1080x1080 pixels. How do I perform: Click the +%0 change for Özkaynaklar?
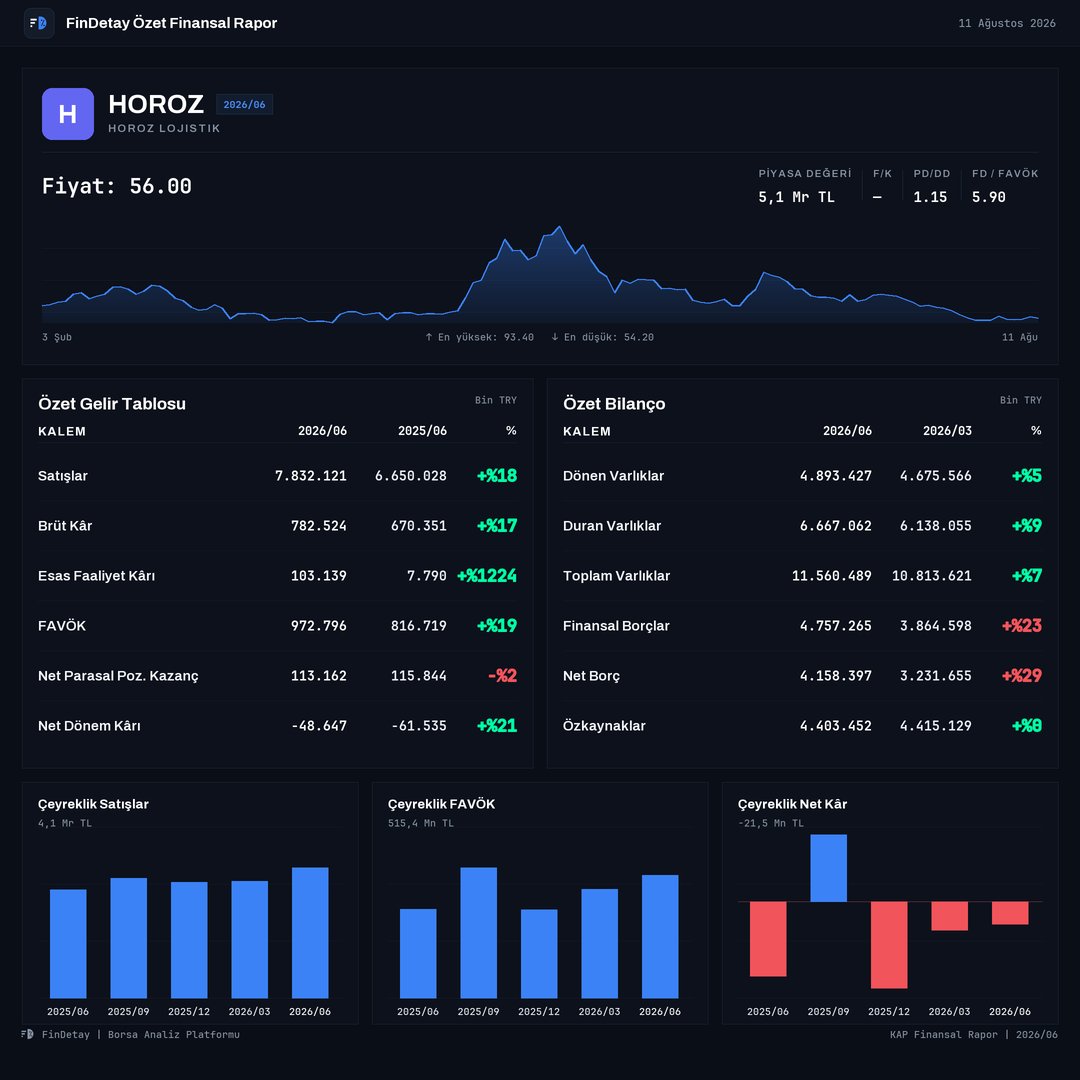pos(1026,725)
